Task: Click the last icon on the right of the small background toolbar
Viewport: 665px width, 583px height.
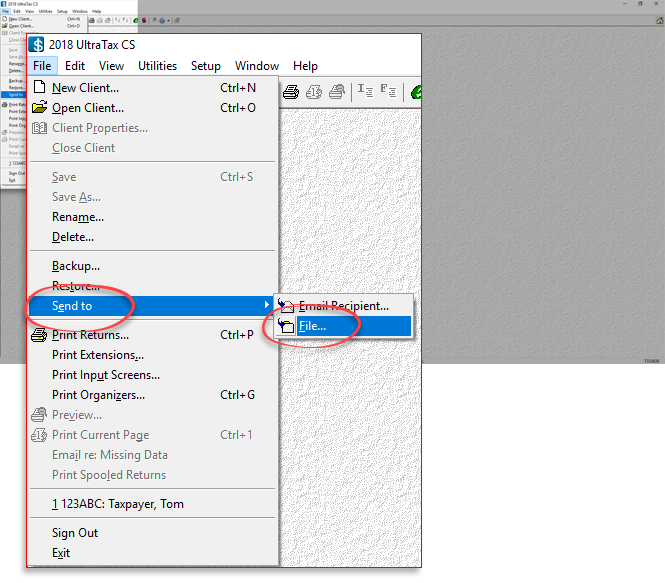Action: 177,20
